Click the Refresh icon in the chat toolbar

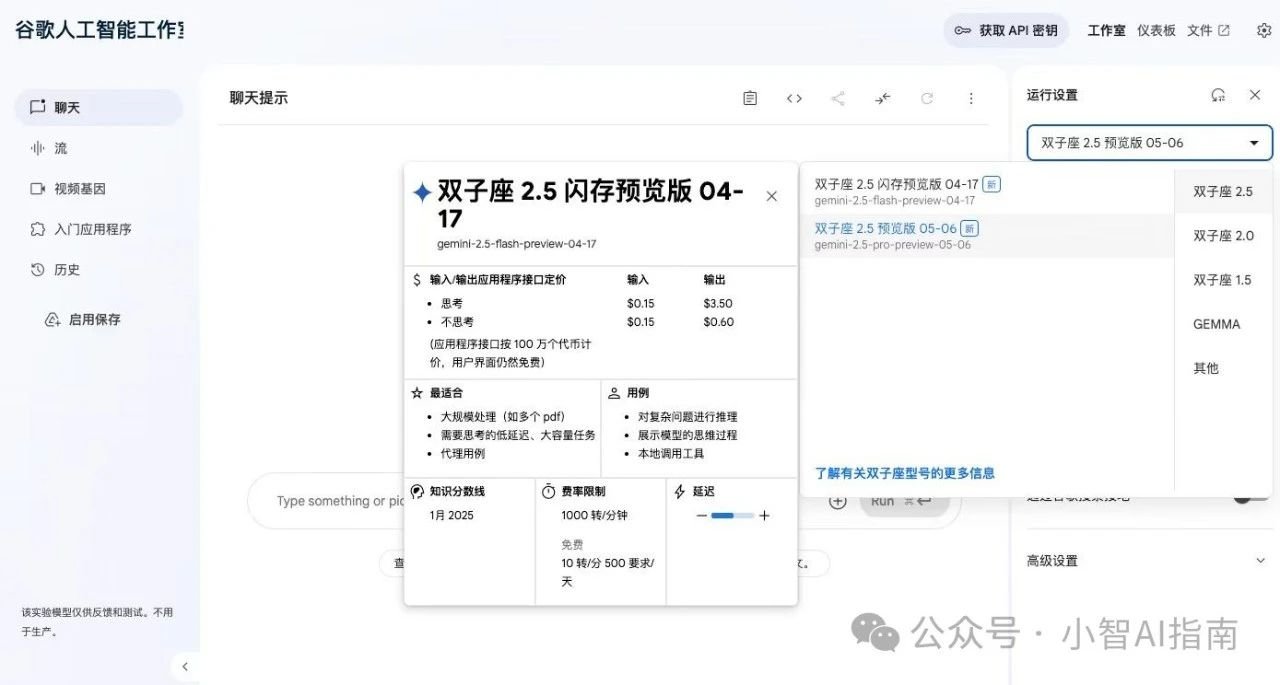click(927, 98)
